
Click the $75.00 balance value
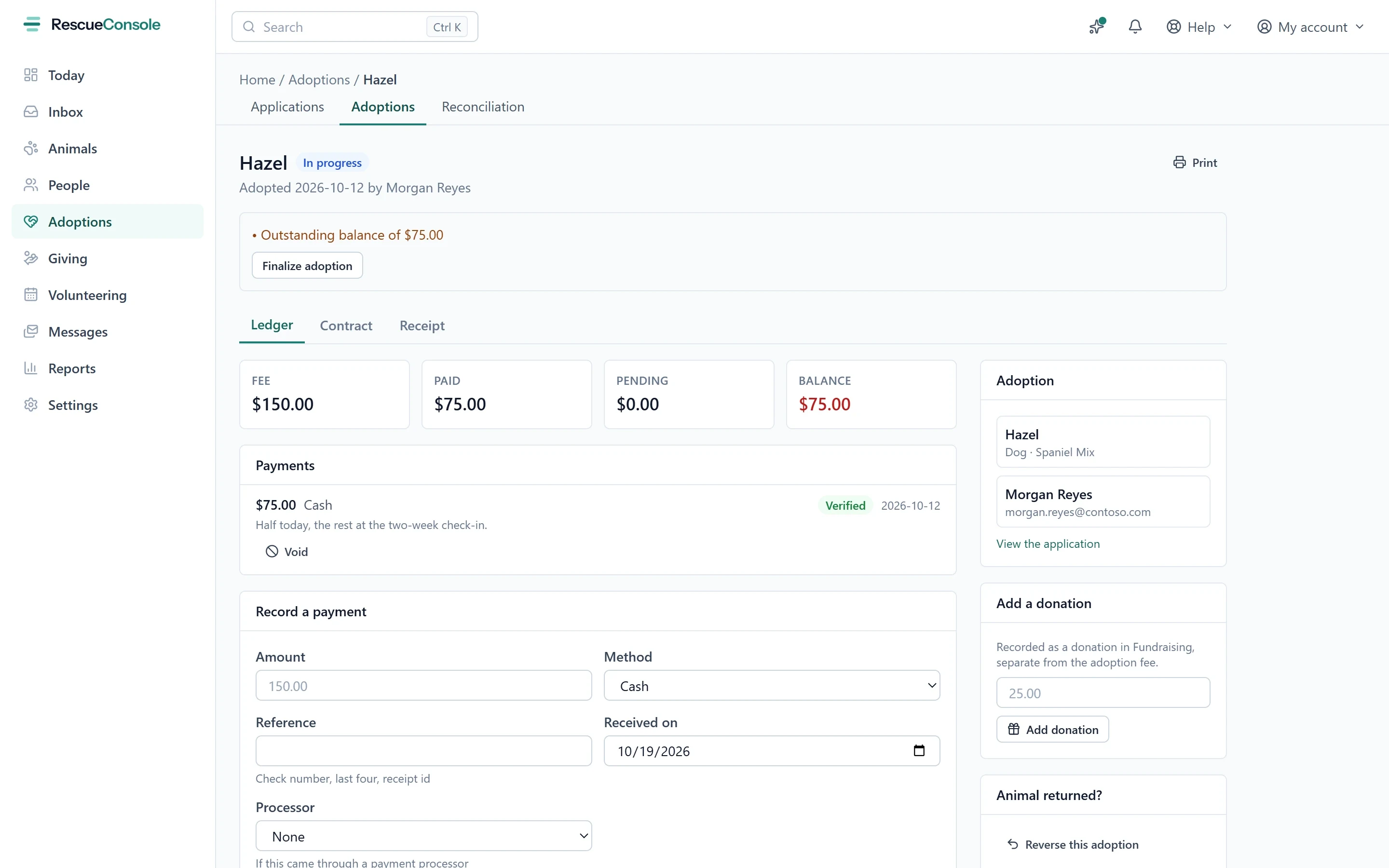(824, 404)
